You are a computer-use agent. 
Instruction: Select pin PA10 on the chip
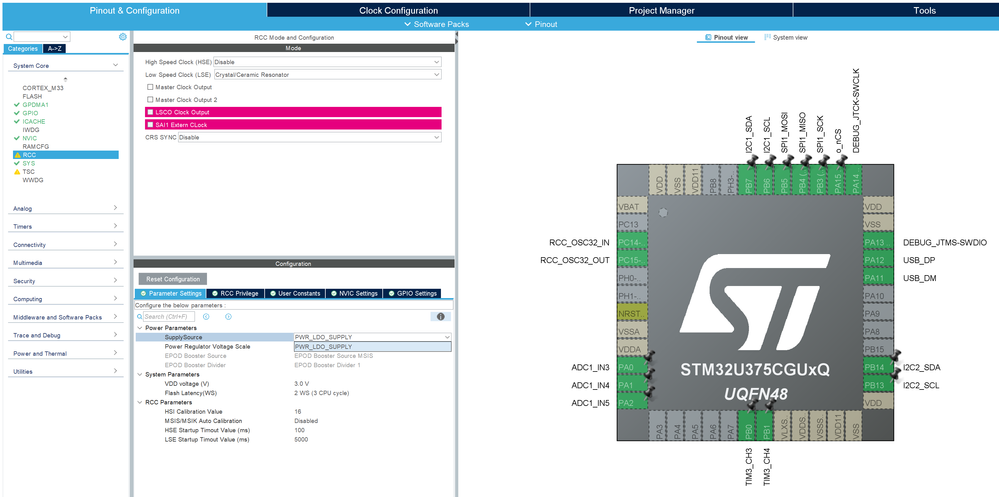(x=879, y=296)
